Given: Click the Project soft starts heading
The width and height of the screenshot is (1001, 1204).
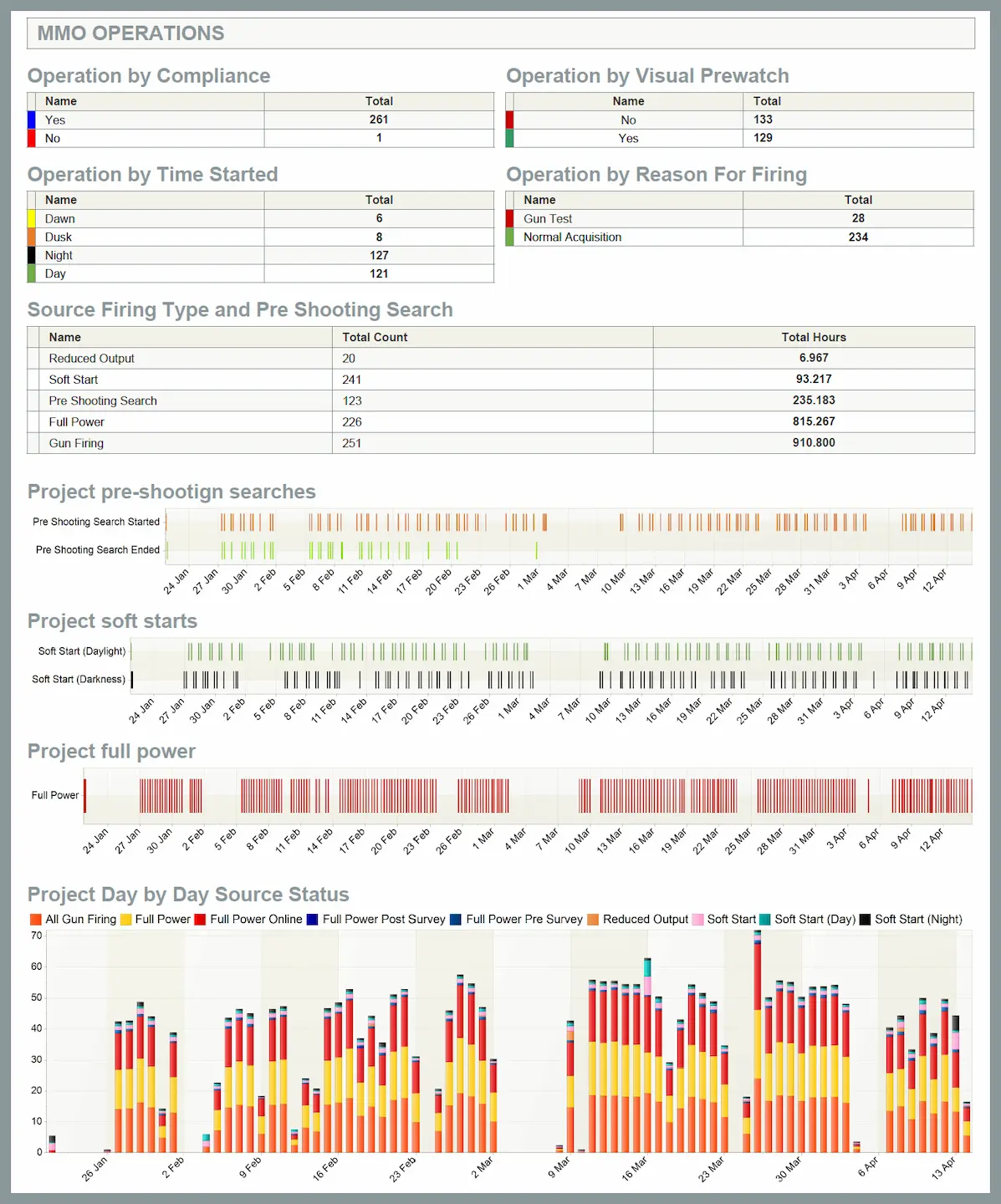Looking at the screenshot, I should (x=112, y=621).
